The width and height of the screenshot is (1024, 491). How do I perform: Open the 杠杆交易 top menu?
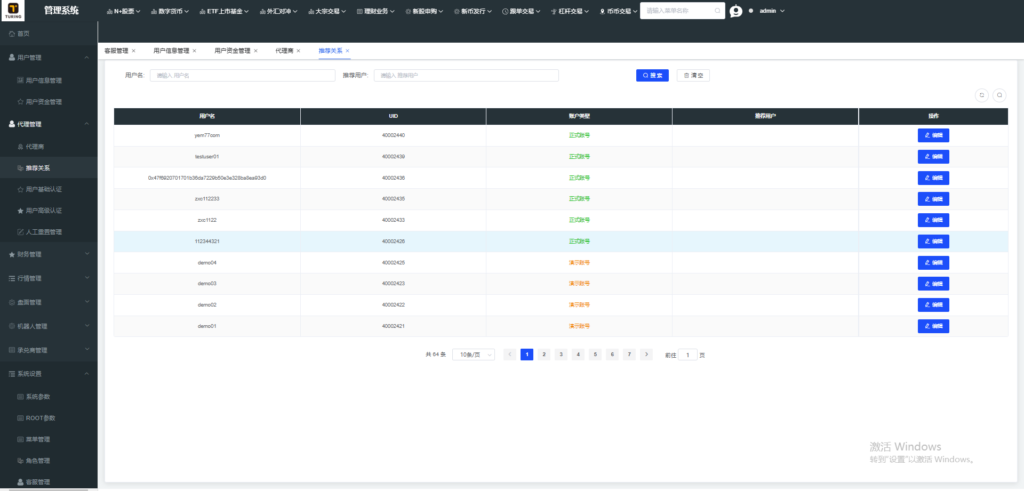pyautogui.click(x=570, y=11)
